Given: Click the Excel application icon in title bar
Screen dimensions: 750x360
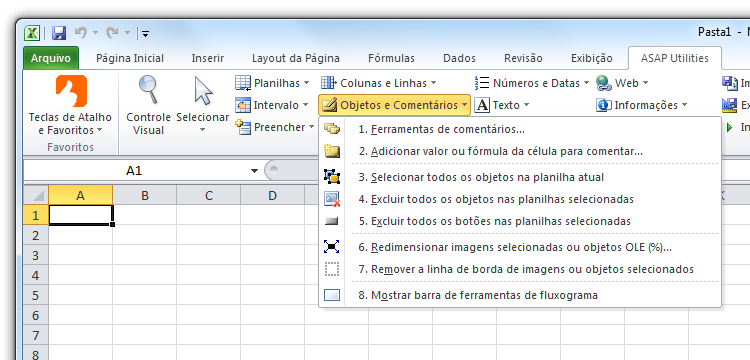Looking at the screenshot, I should [32, 33].
